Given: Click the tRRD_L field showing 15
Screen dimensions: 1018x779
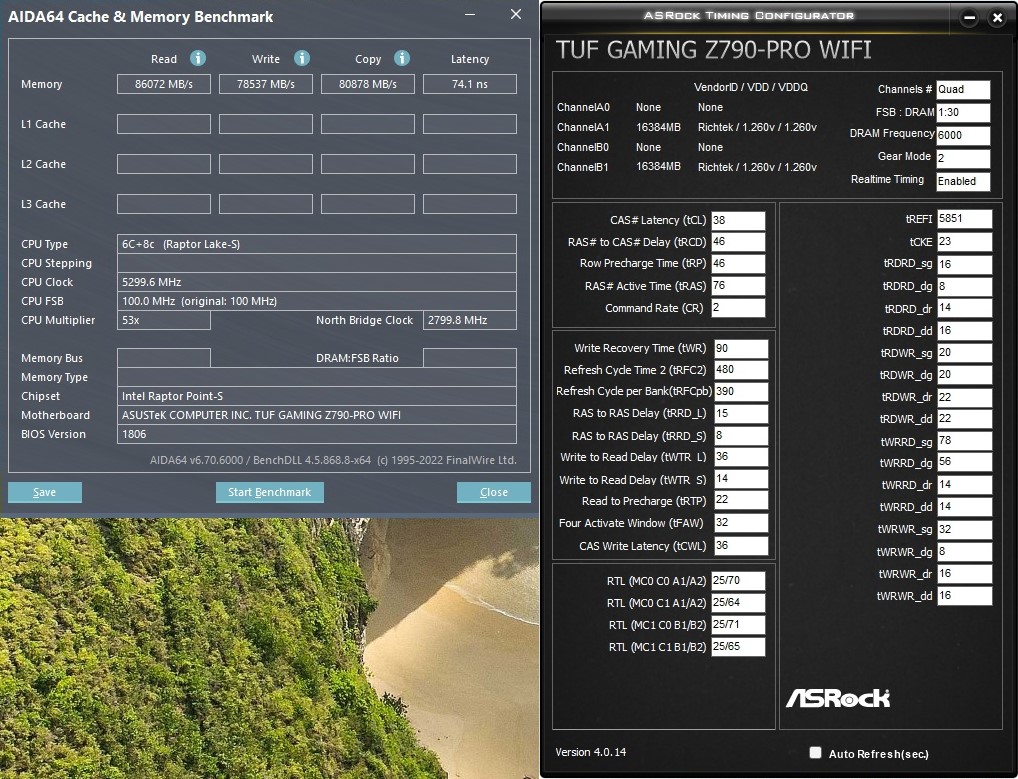Looking at the screenshot, I should pyautogui.click(x=741, y=414).
